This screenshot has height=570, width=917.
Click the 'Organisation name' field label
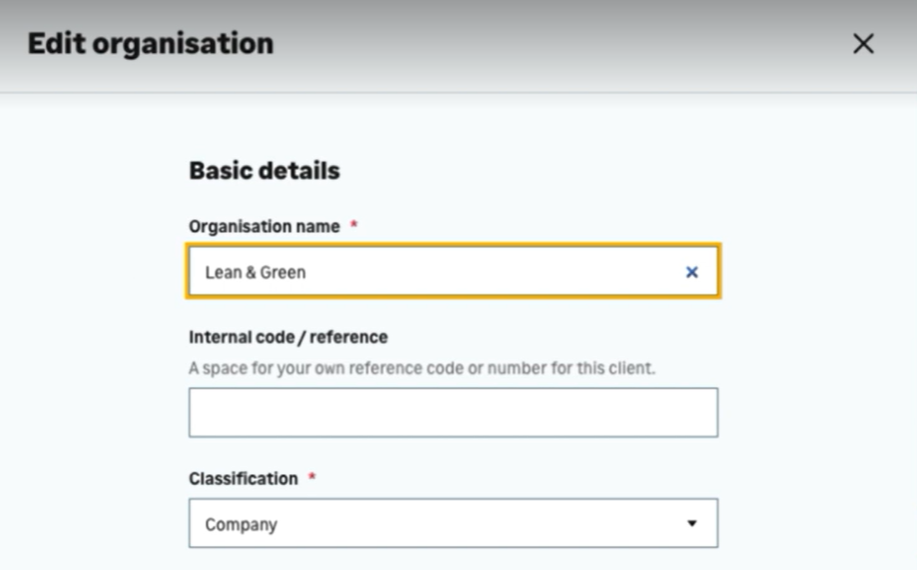(x=264, y=227)
